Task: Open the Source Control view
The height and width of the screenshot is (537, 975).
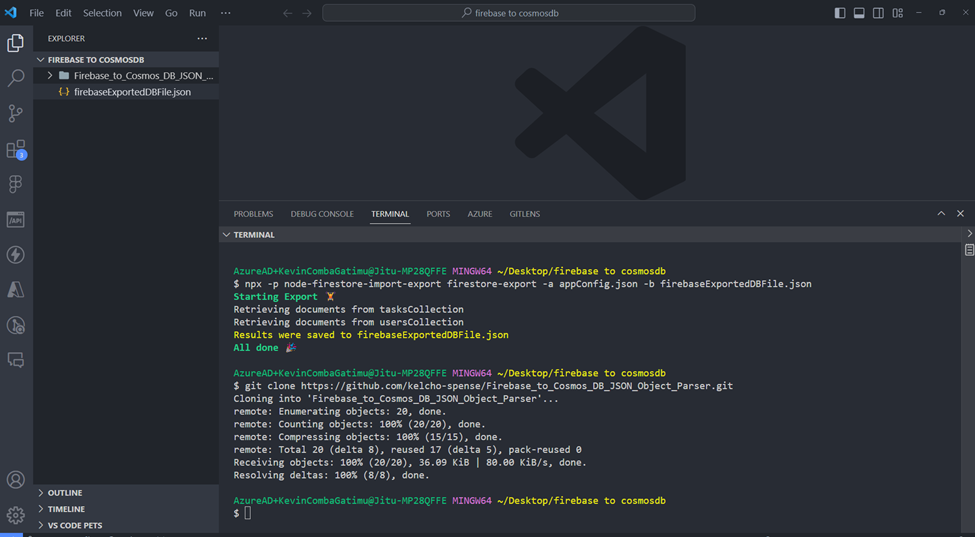Action: 16,113
